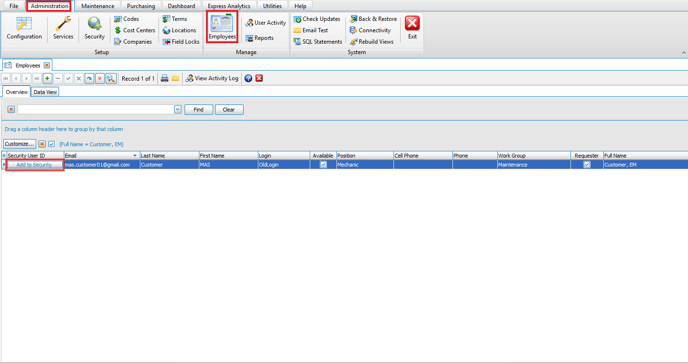Viewport: 688px width, 363px height.
Task: Remove the Full Name filter with x
Action: pyautogui.click(x=42, y=144)
